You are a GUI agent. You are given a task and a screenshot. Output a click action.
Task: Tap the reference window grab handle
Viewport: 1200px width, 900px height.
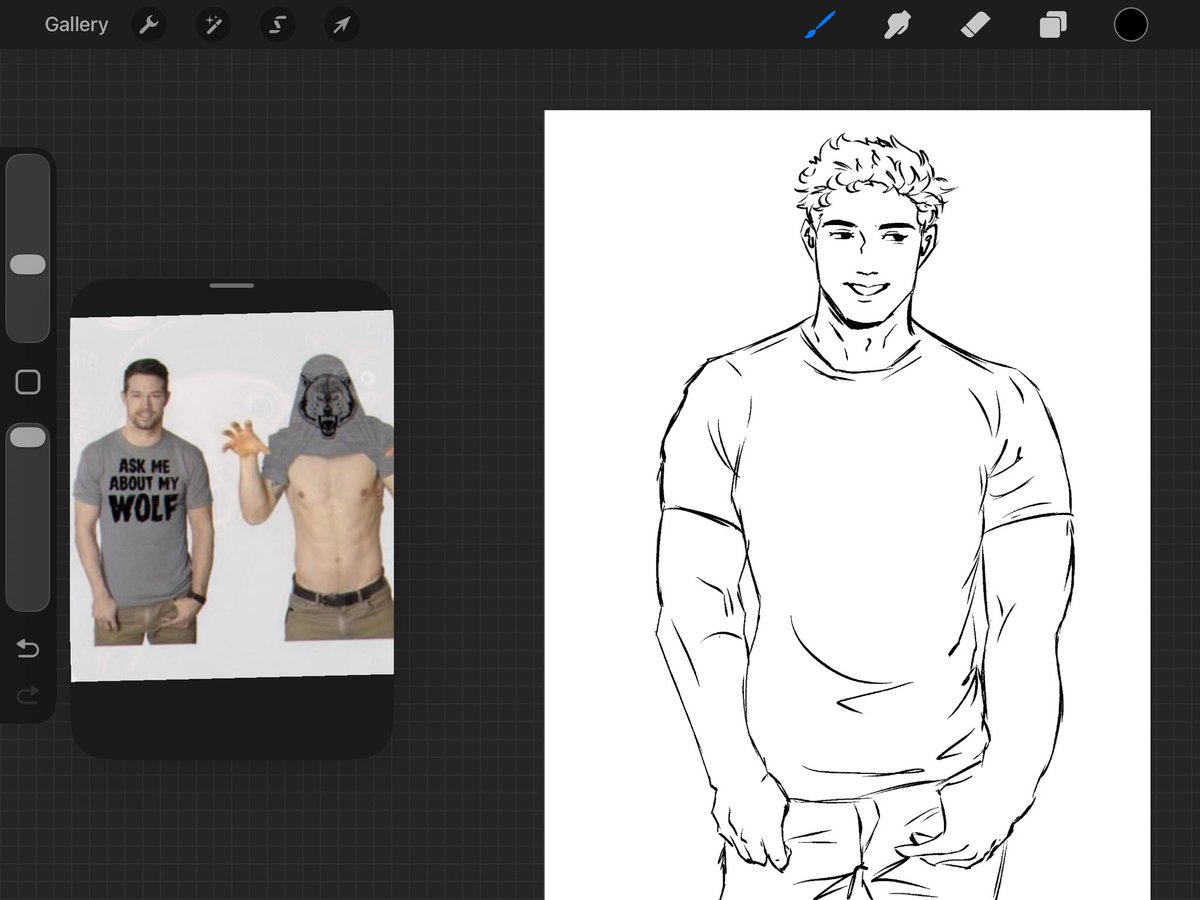click(232, 286)
